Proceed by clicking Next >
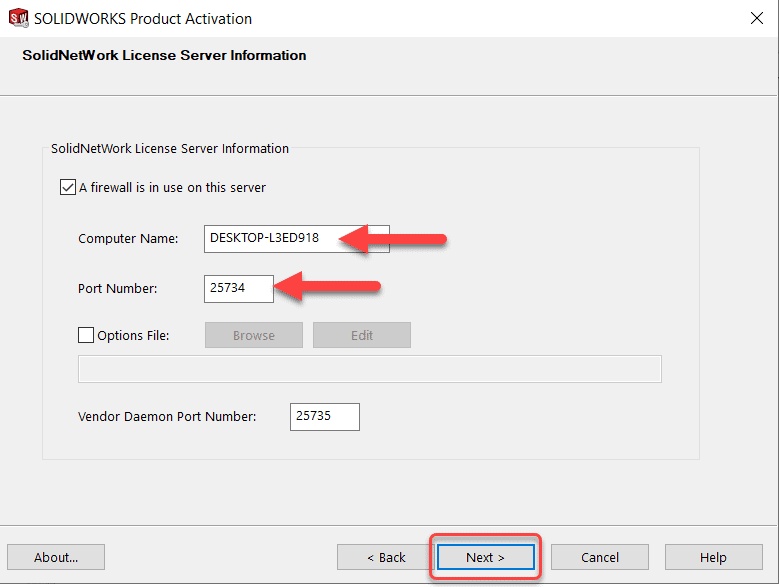 coord(486,557)
